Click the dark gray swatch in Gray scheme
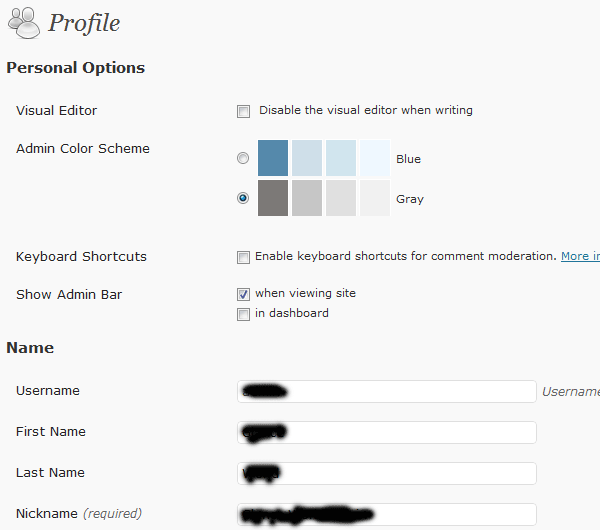 pyautogui.click(x=273, y=198)
